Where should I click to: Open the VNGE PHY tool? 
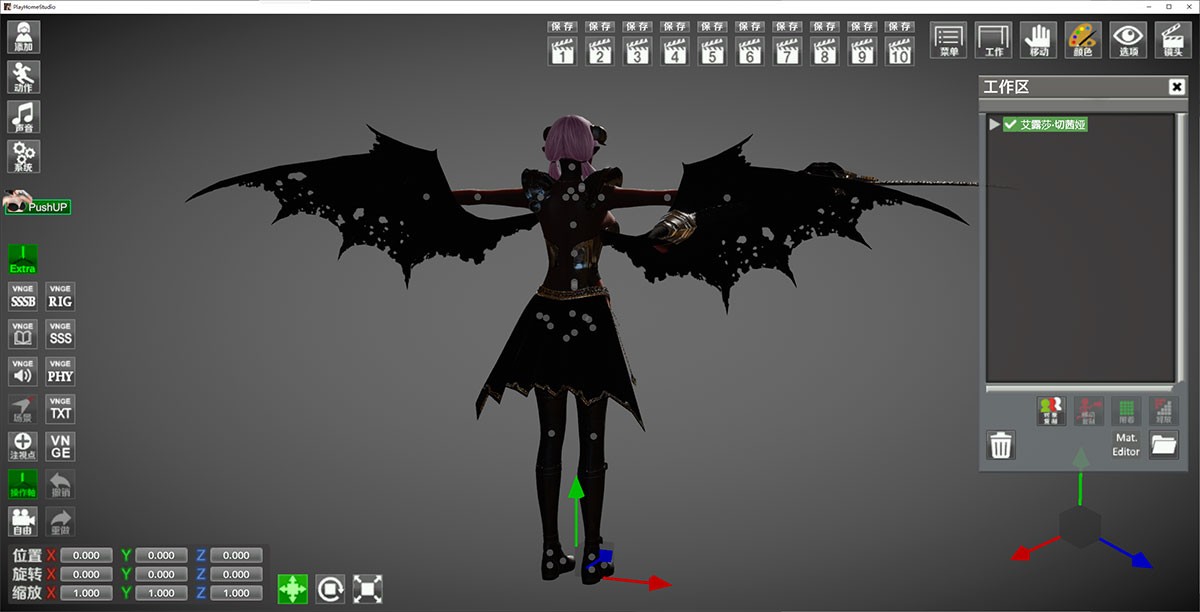click(61, 372)
